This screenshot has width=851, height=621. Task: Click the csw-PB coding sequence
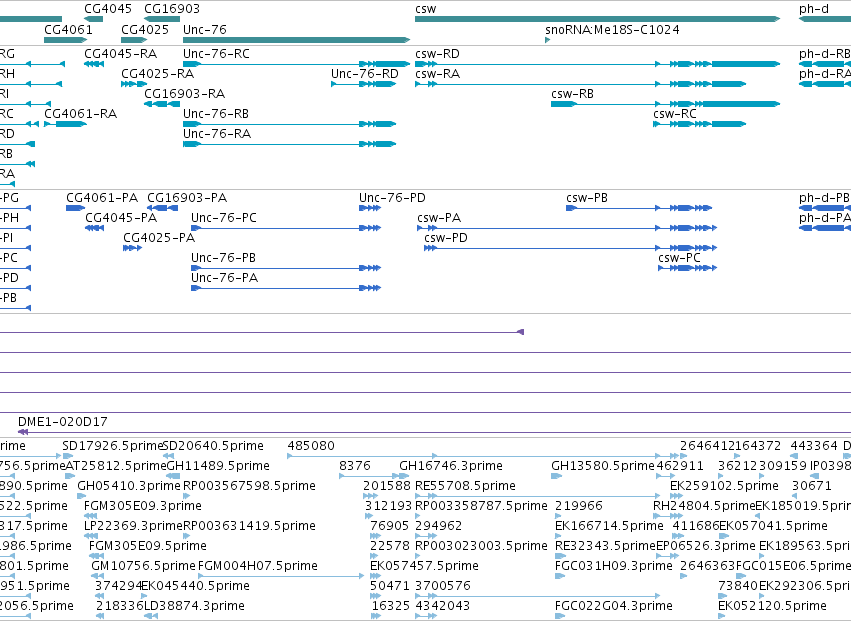[x=639, y=208]
